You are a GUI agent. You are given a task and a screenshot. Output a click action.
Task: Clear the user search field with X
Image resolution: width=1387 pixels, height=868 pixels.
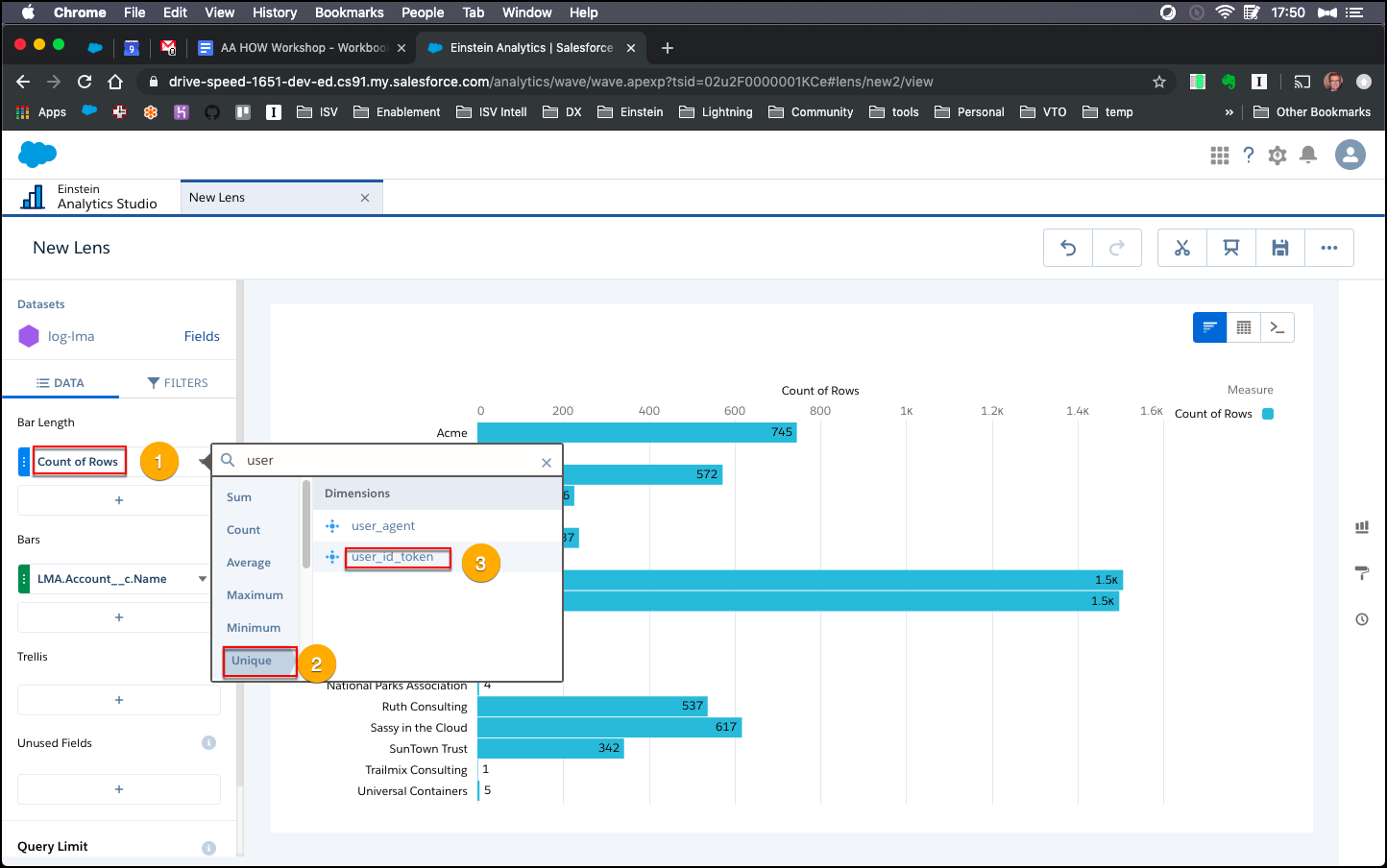(x=547, y=463)
